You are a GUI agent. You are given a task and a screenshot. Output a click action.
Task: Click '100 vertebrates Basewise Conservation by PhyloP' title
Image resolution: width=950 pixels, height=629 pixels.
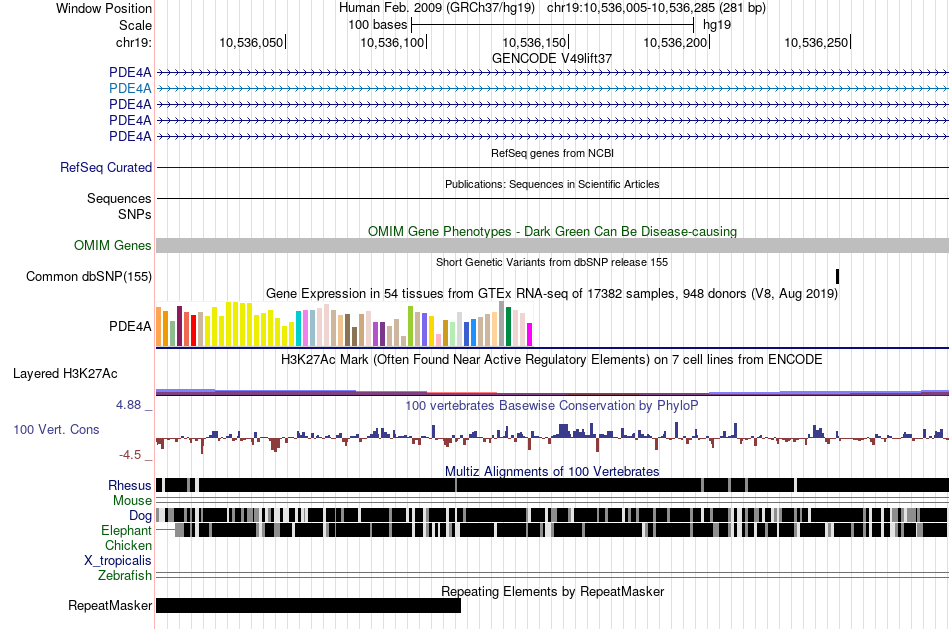click(552, 405)
